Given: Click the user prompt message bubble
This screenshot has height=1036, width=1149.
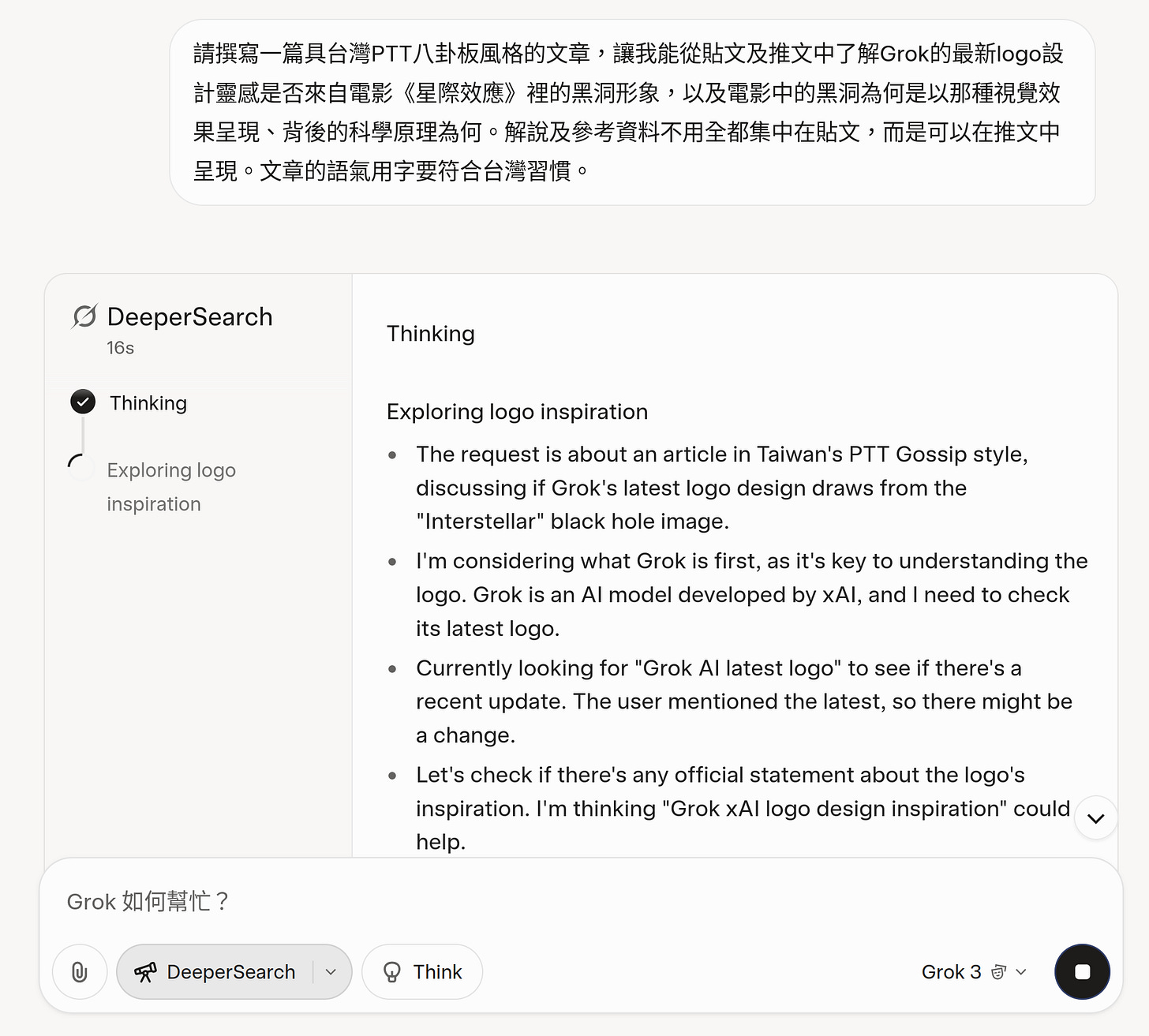Looking at the screenshot, I should 632,112.
